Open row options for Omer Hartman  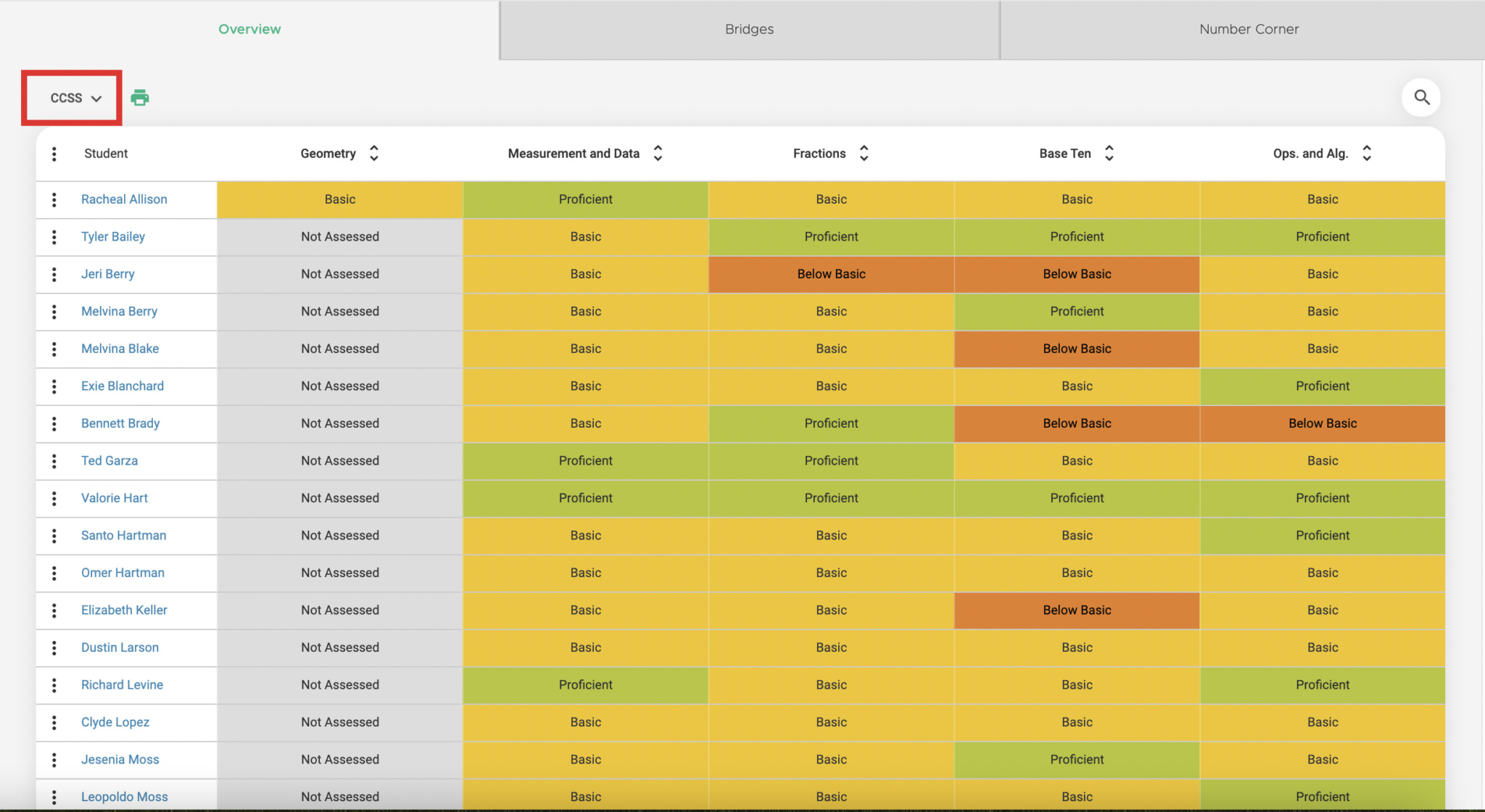[x=54, y=573]
